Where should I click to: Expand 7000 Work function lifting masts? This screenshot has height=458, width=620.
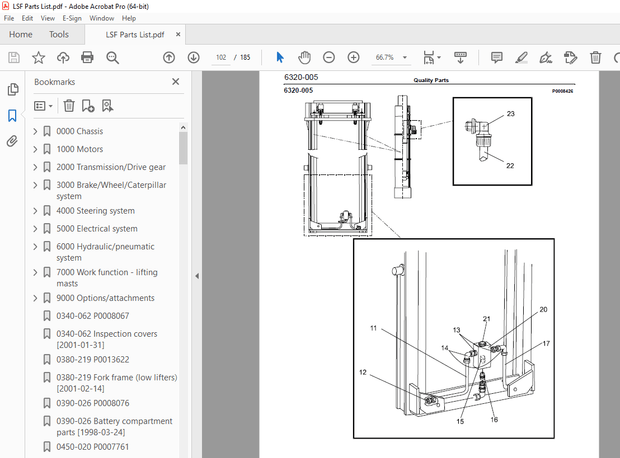pyautogui.click(x=35, y=273)
